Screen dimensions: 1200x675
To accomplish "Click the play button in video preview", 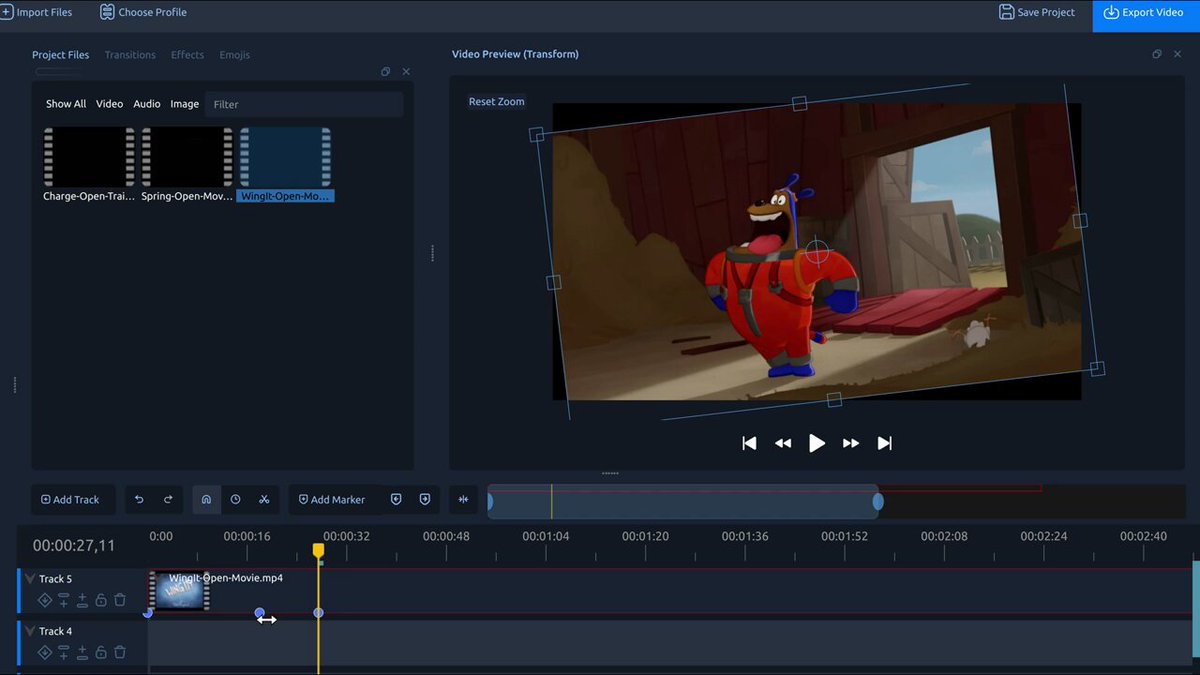I will [x=817, y=443].
